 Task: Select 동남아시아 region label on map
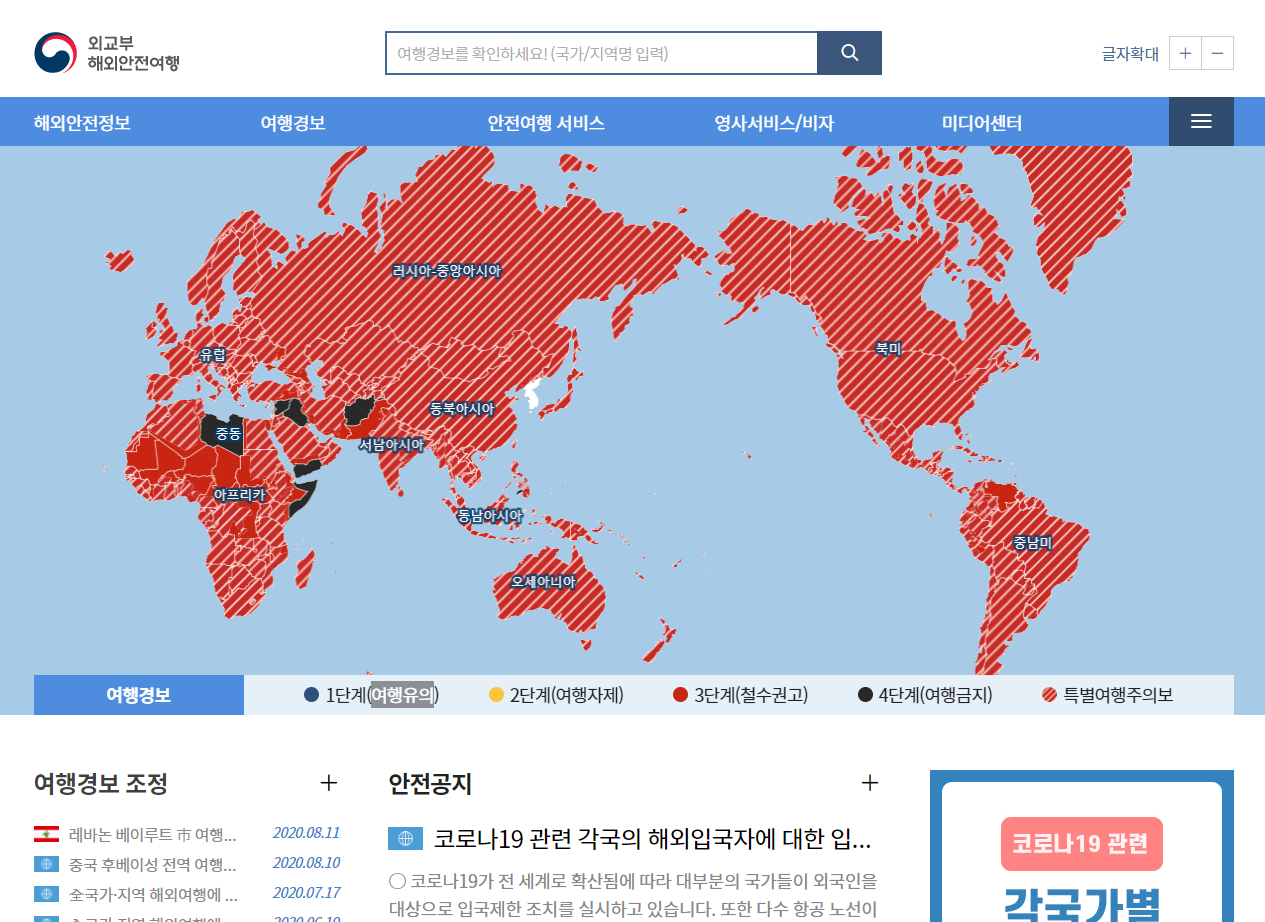[x=490, y=516]
